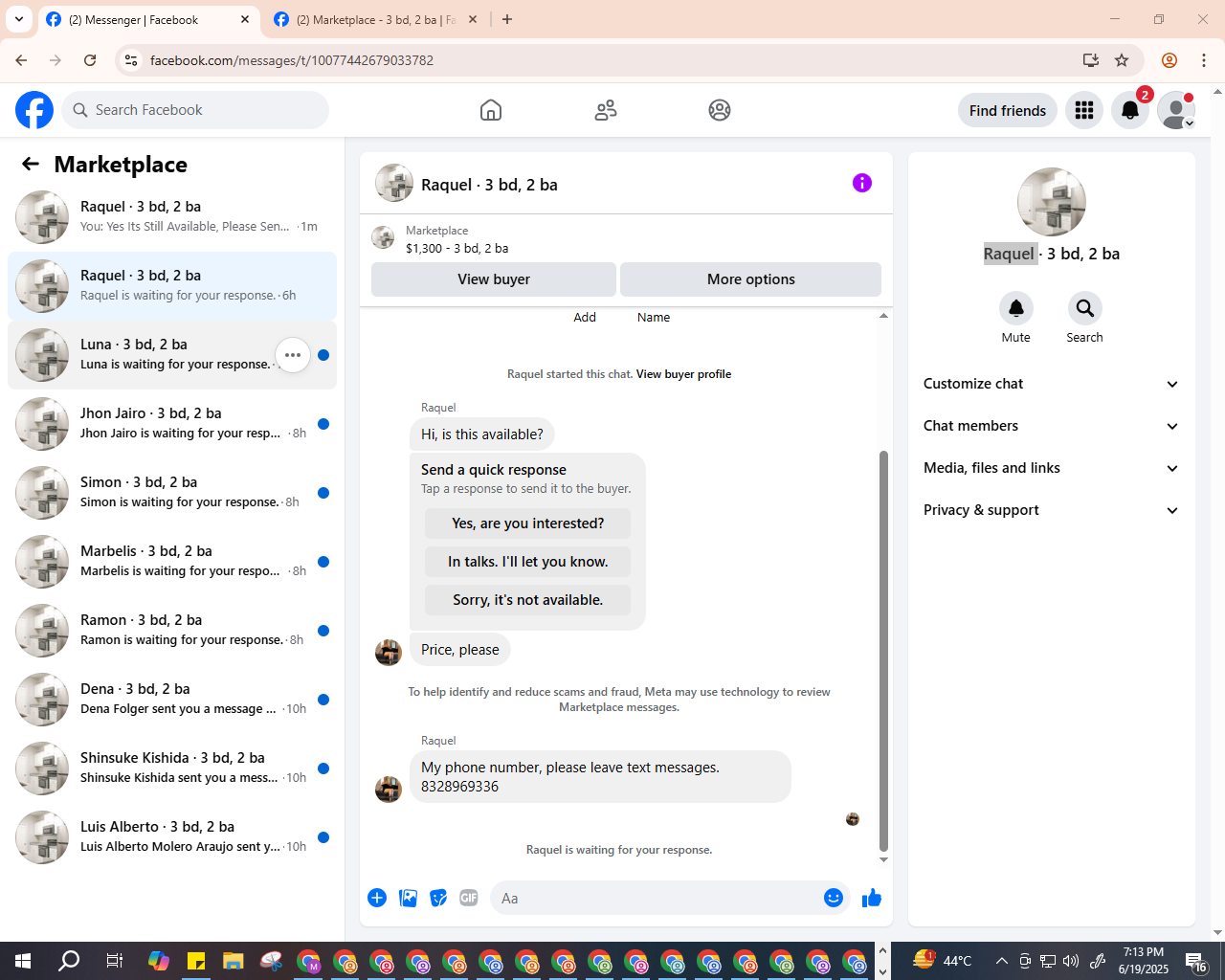
Task: Open the three-dot options on Luna's chat
Action: [x=293, y=355]
